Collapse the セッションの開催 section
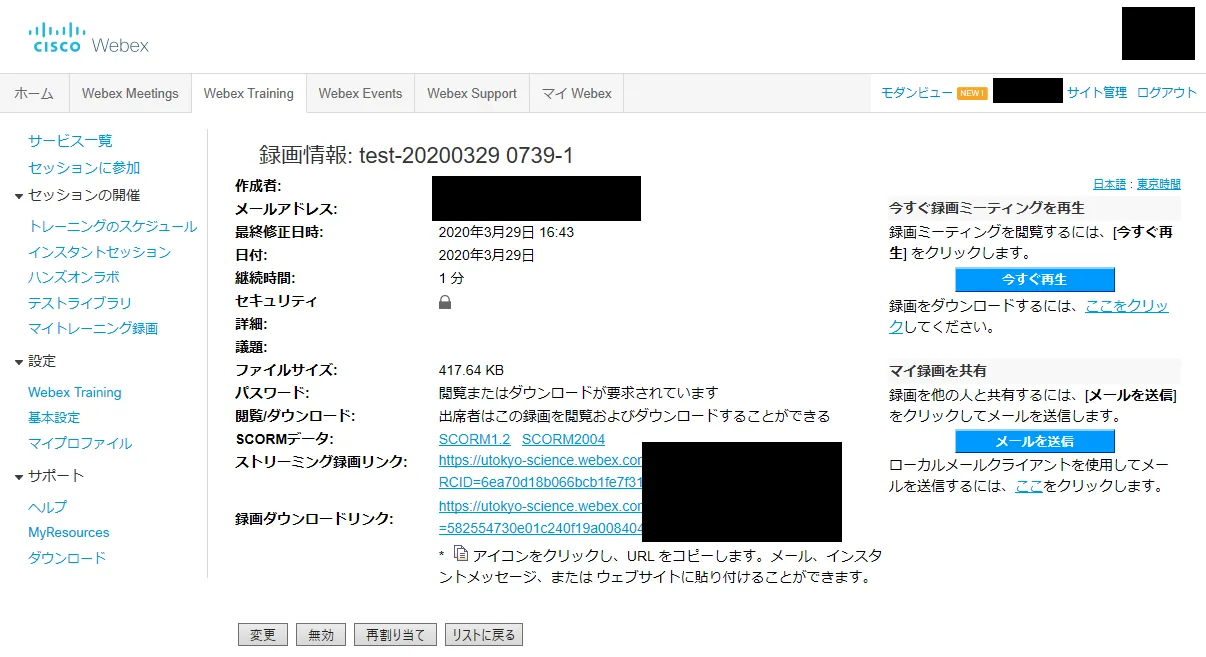 [x=19, y=196]
